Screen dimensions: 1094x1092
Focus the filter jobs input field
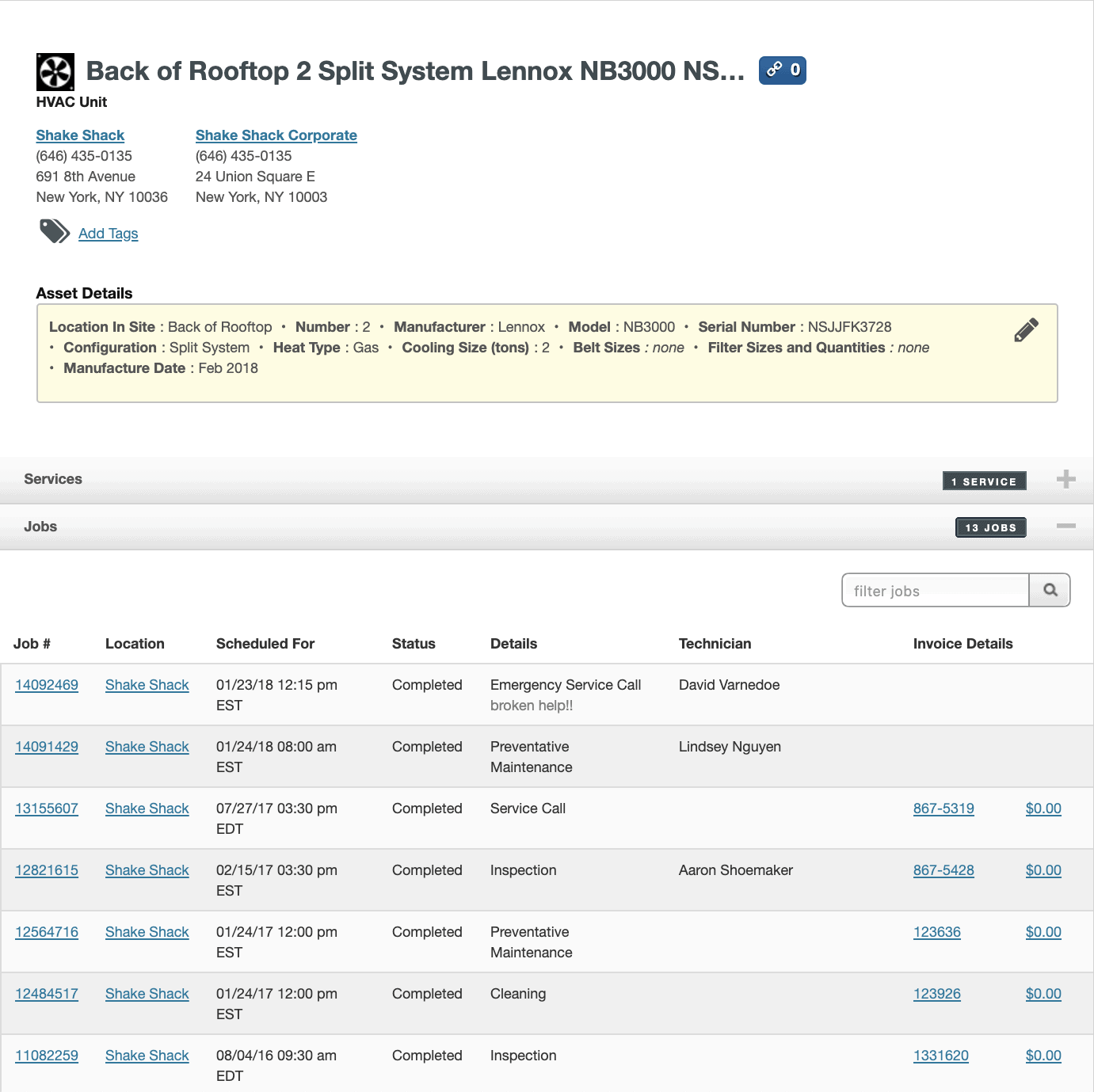coord(936,590)
